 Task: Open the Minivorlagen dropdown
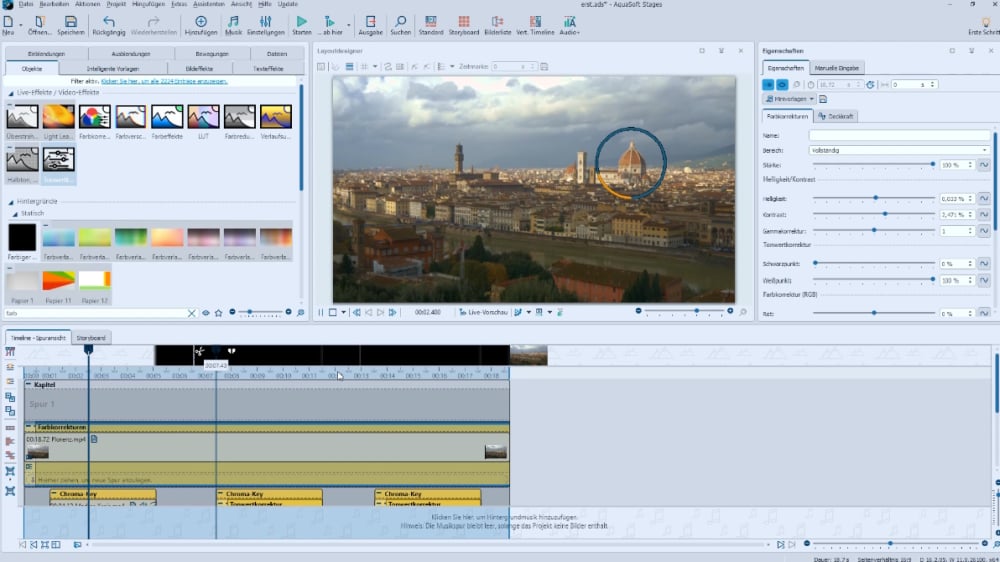point(790,99)
